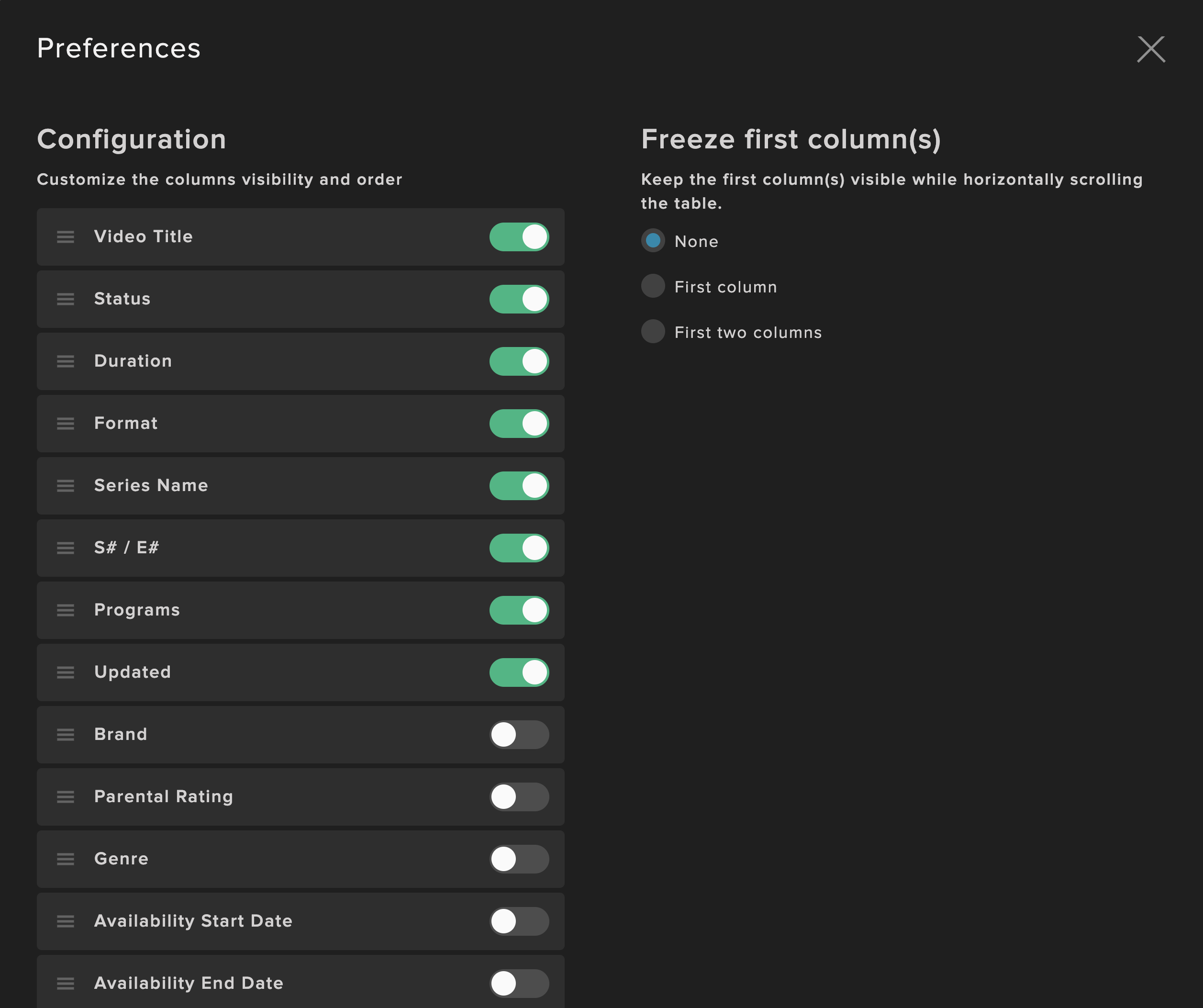
Task: Click the drag handle icon beside Video Title
Action: coord(65,236)
